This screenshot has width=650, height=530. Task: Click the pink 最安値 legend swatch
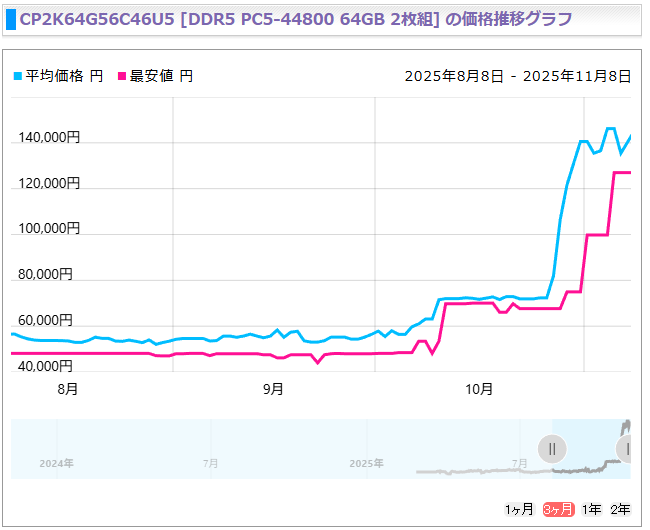tap(122, 76)
